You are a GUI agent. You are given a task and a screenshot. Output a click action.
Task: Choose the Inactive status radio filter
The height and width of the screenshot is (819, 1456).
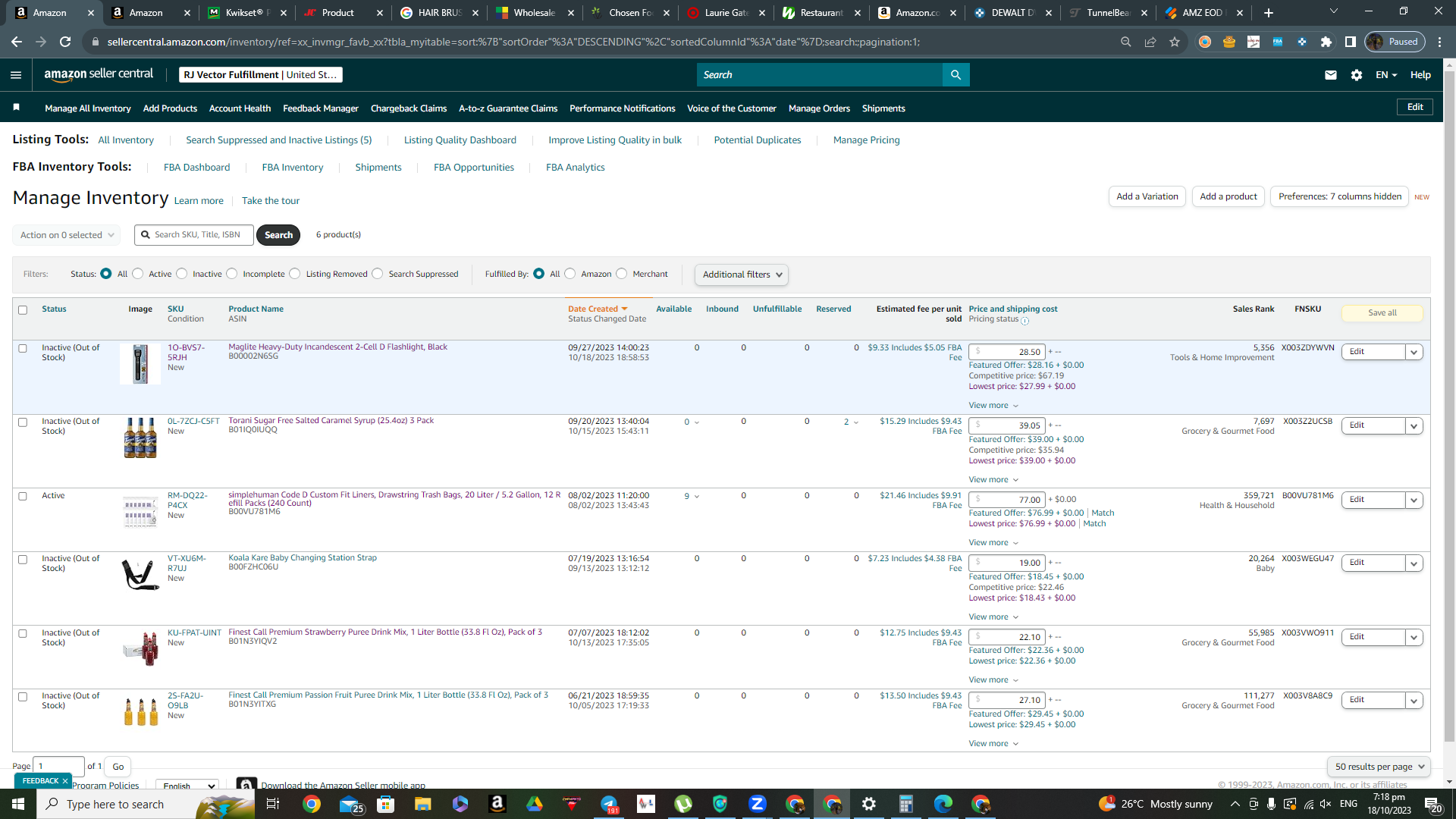182,274
